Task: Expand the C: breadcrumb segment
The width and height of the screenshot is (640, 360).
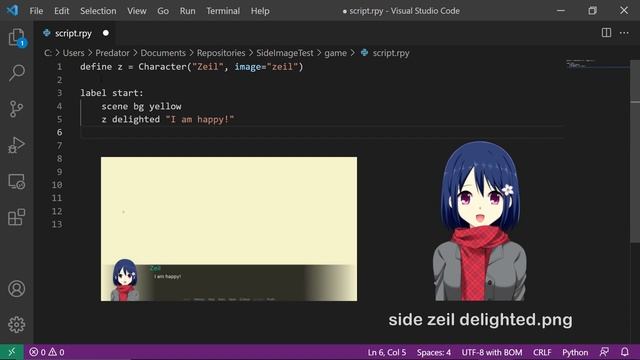Action: click(x=48, y=53)
